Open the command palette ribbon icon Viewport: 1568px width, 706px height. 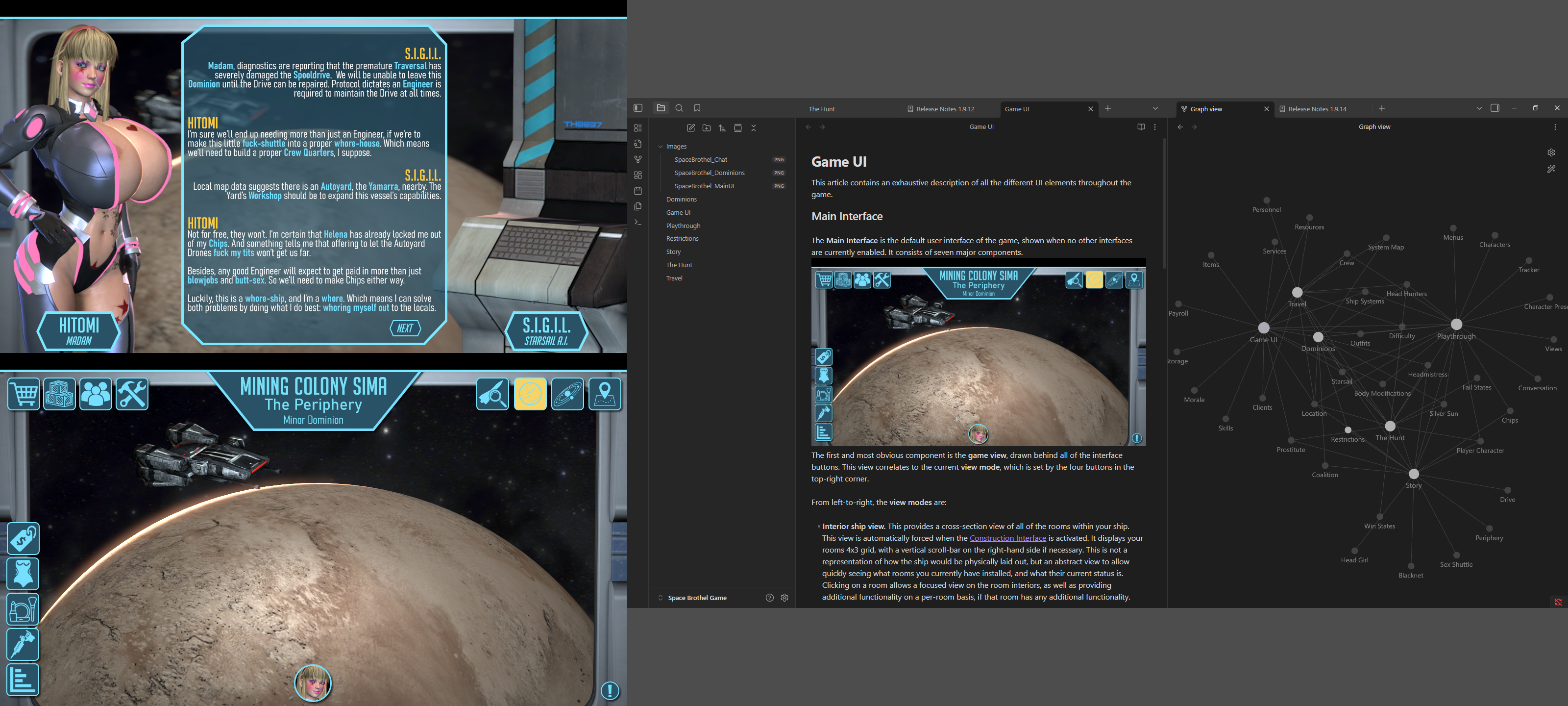638,222
